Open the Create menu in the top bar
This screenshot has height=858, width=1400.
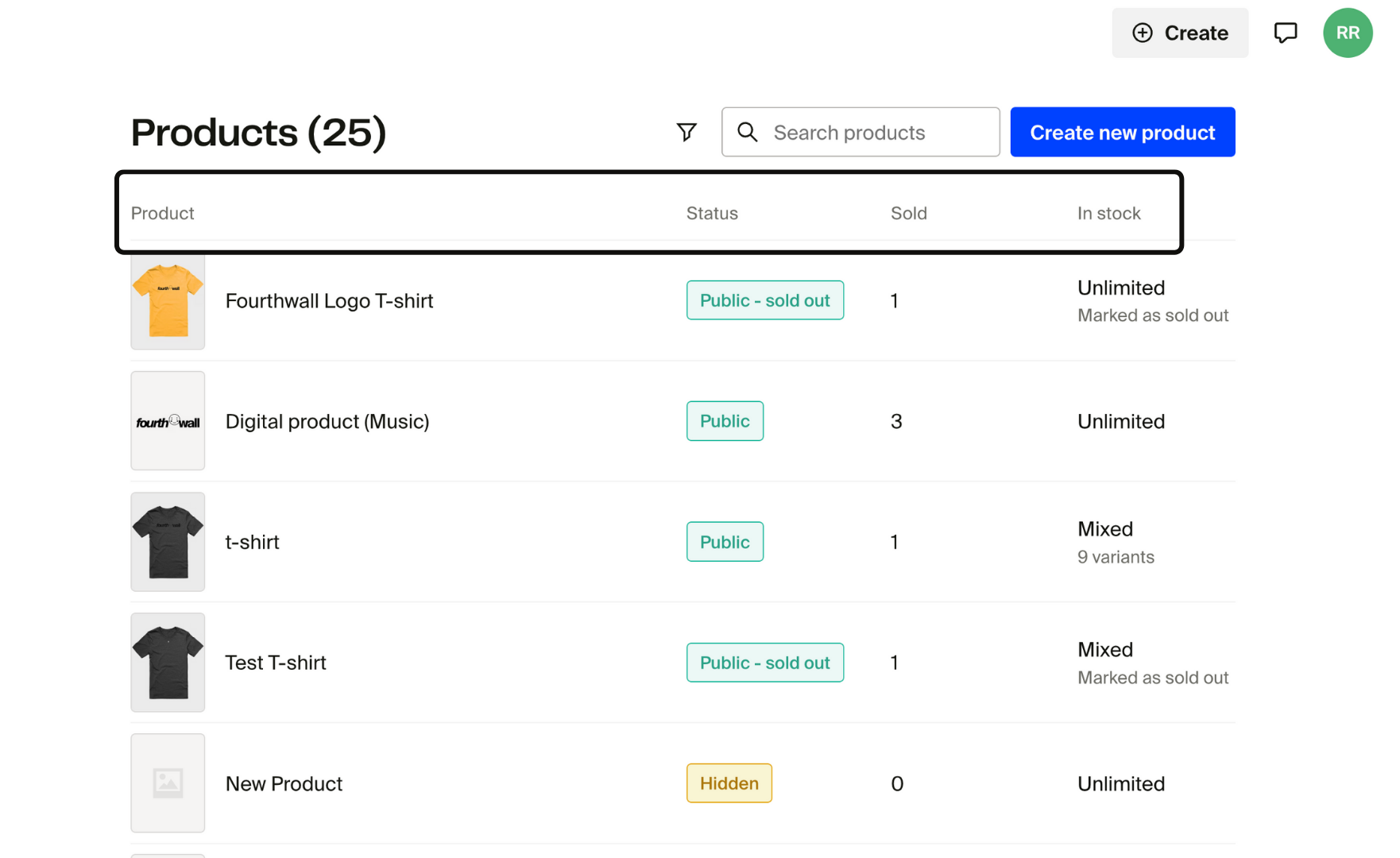1179,33
